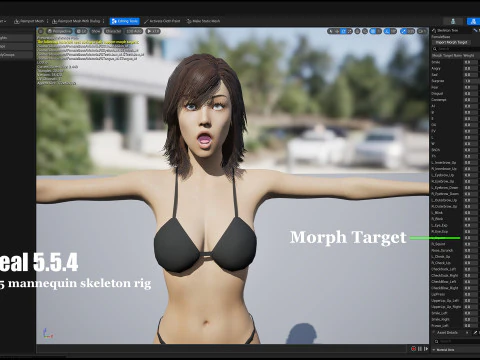
Task: Close the Asset Details tab
Action: pyautogui.click(x=467, y=333)
